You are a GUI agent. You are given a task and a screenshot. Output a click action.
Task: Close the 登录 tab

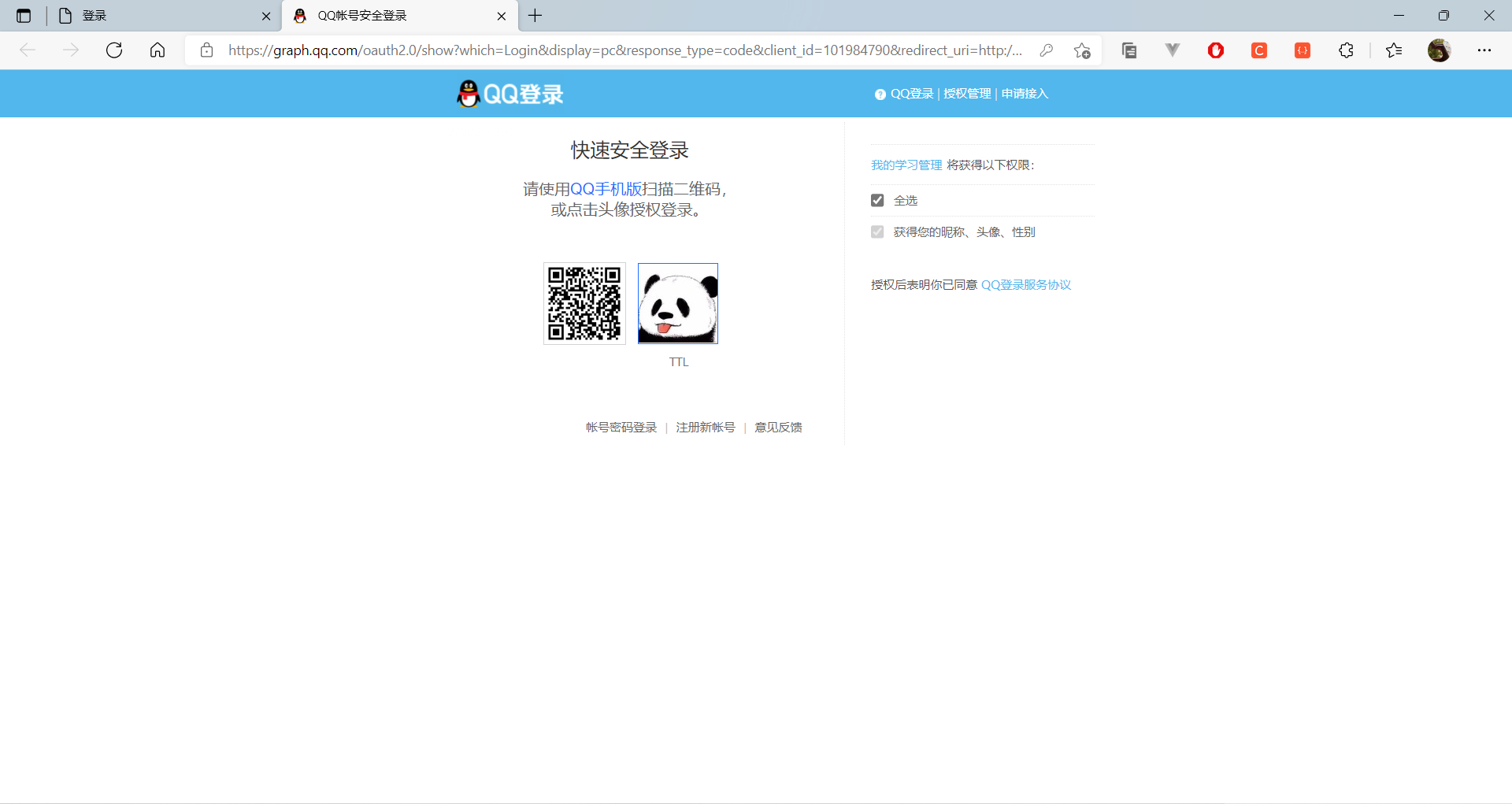pyautogui.click(x=266, y=16)
